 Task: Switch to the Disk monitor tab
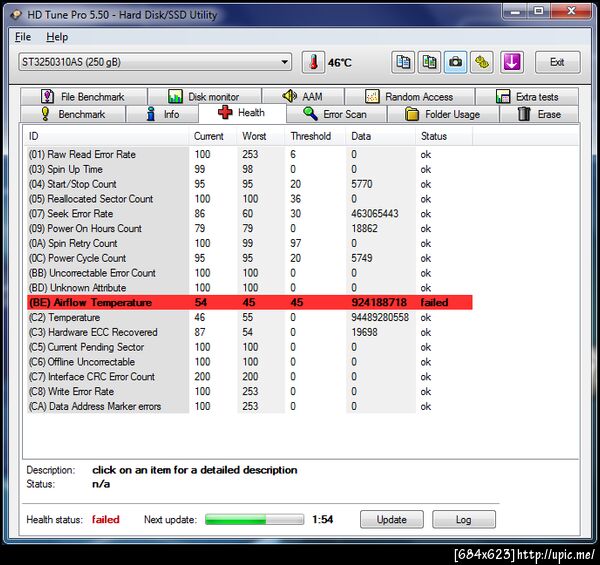click(205, 96)
